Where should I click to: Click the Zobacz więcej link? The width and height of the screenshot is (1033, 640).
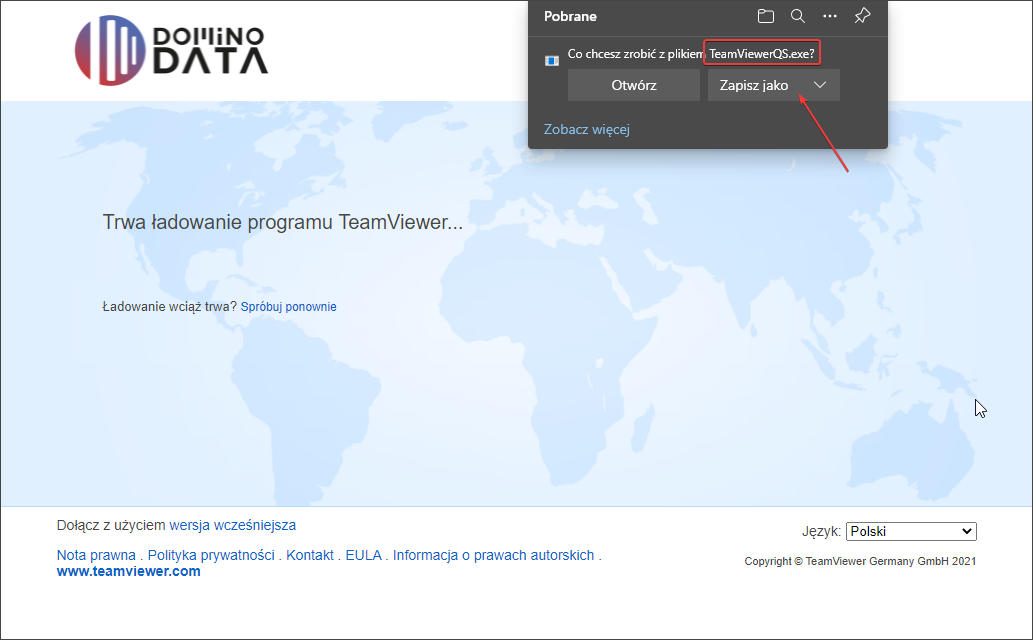[587, 129]
